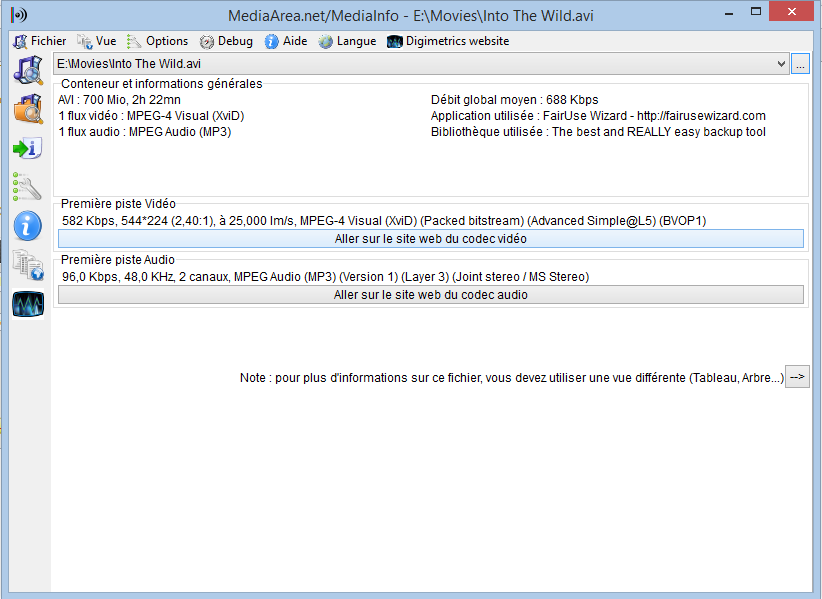Click 'Aller sur le site web du codec audio'
Image resolution: width=822 pixels, height=599 pixels.
tap(430, 295)
